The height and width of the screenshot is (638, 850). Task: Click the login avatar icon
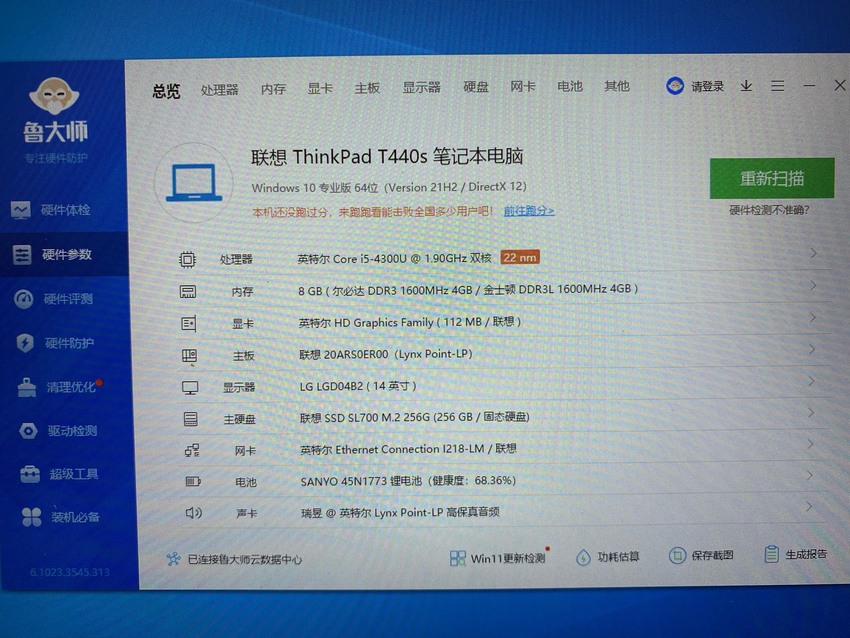tap(675, 86)
